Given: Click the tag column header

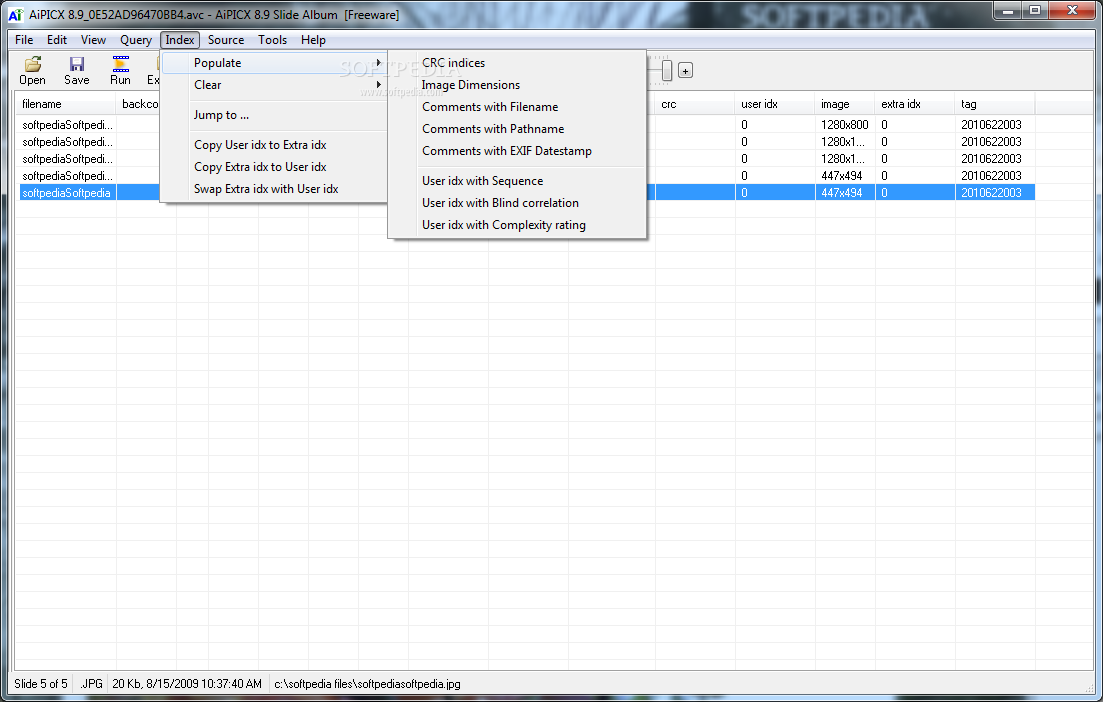Looking at the screenshot, I should [x=995, y=104].
